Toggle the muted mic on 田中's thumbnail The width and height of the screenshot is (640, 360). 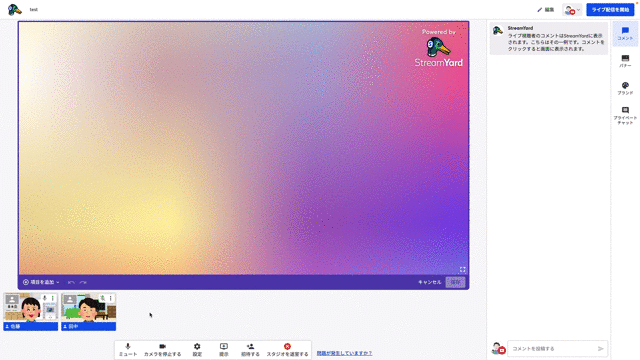coord(102,298)
